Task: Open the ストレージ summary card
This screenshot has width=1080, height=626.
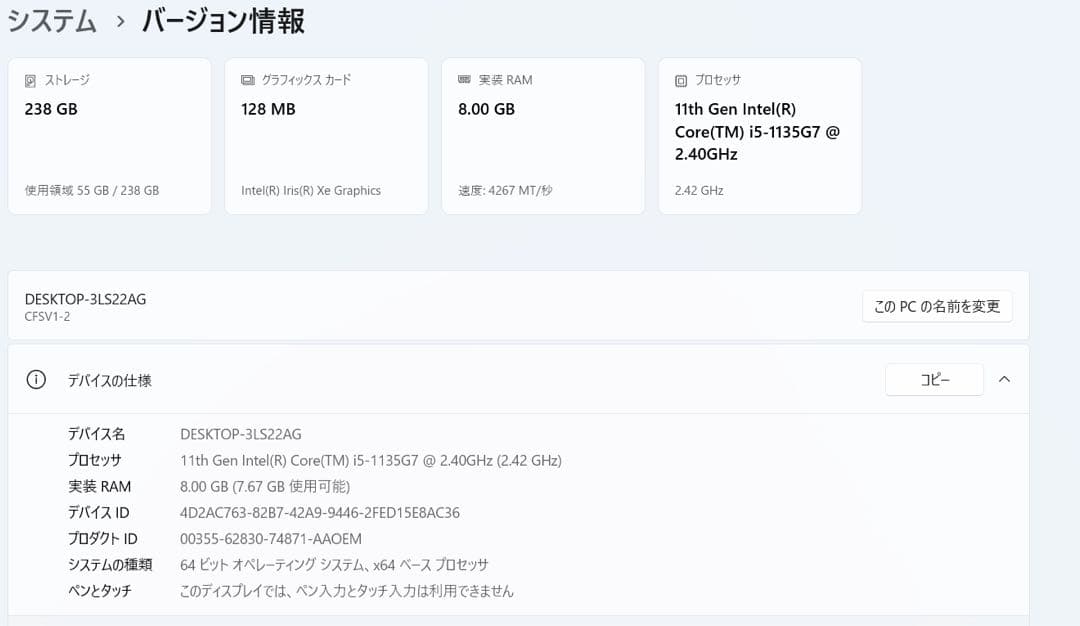Action: coord(108,135)
